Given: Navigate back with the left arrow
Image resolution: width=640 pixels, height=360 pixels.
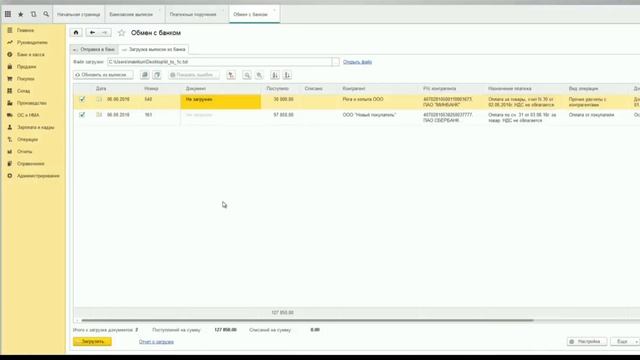Looking at the screenshot, I should pos(93,33).
